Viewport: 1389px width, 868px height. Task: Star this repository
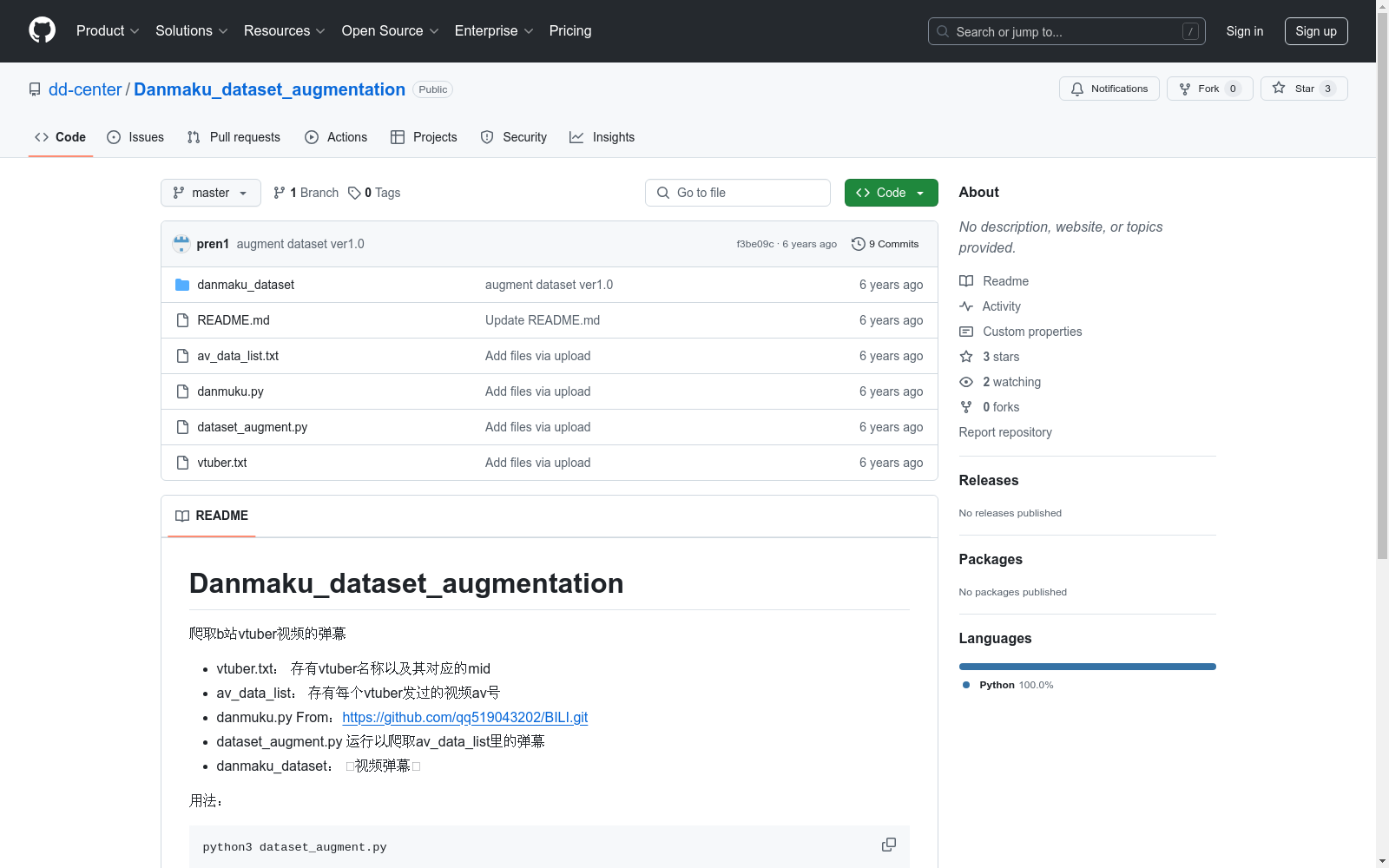click(1304, 89)
